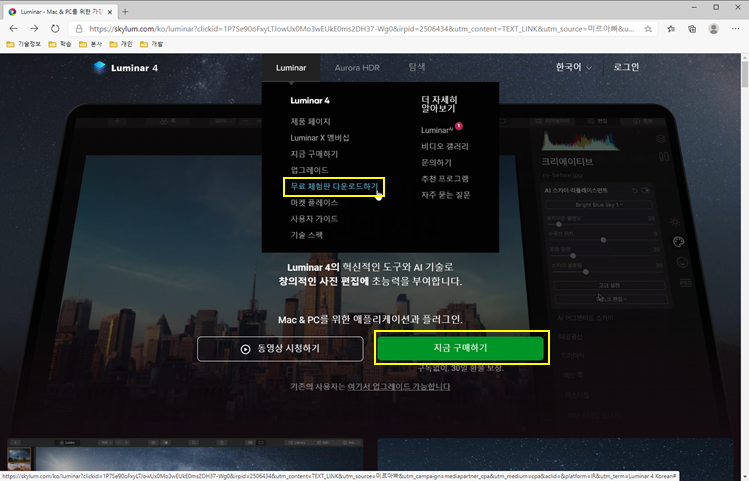Follow the 여기서 업그레이드 가능합니다 link
Image resolution: width=749 pixels, height=481 pixels.
pos(398,386)
